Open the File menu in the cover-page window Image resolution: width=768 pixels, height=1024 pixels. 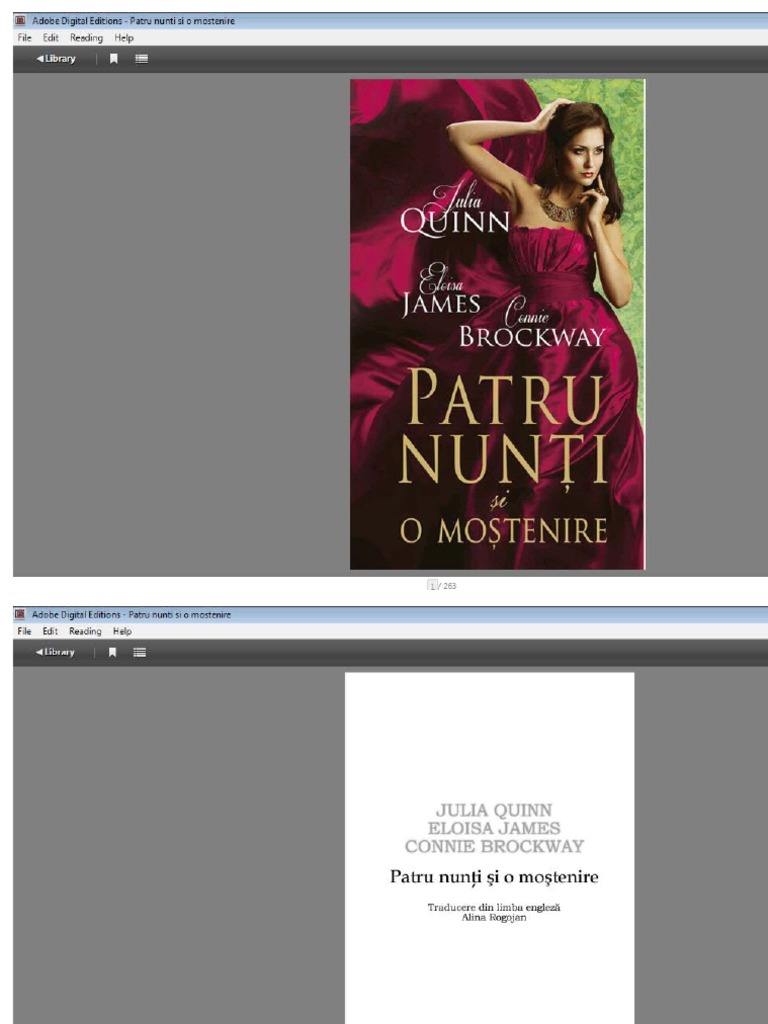point(24,38)
